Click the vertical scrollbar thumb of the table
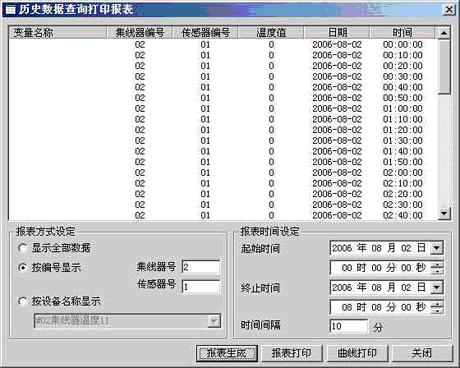460x368 pixels. [x=444, y=67]
